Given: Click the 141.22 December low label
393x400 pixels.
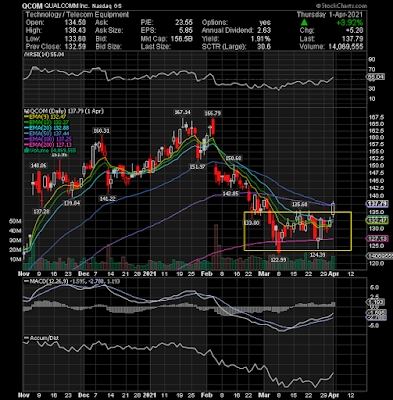Looking at the screenshot, I should point(107,199).
